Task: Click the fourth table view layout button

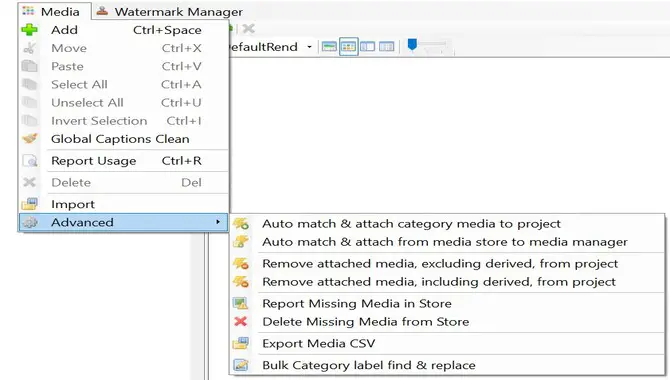Action: [x=387, y=47]
